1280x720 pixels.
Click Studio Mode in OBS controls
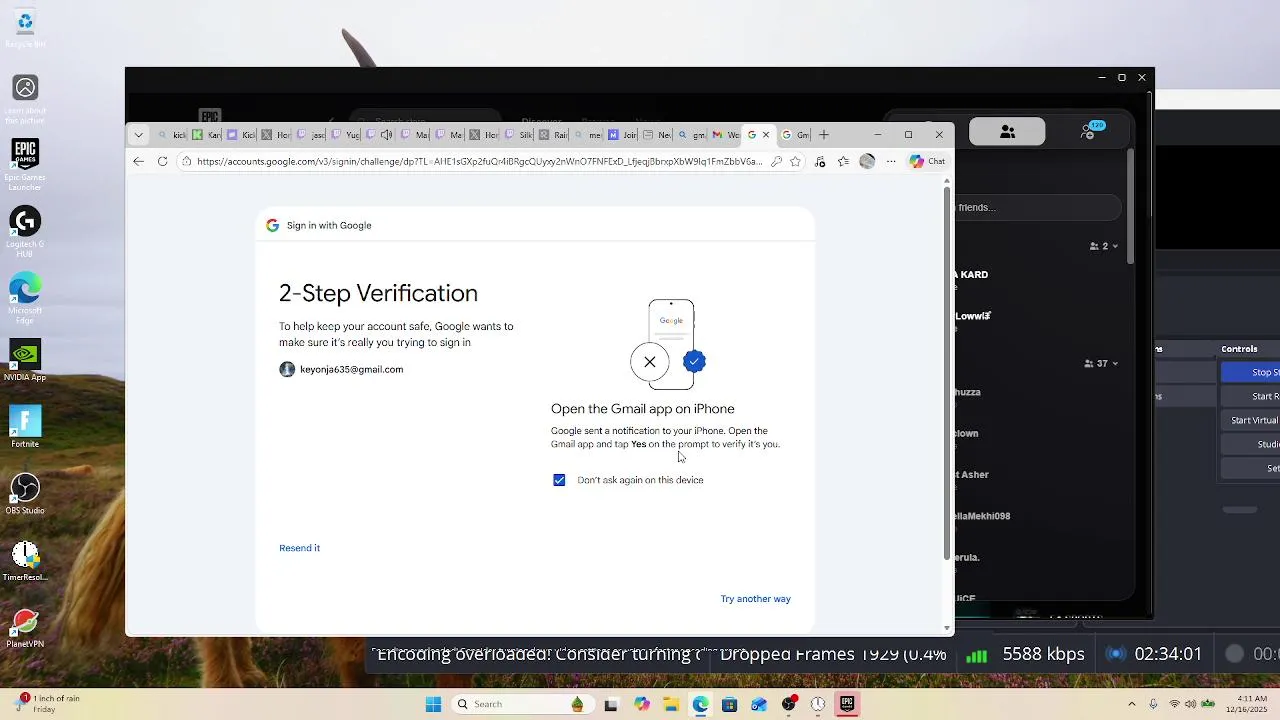click(x=1251, y=444)
